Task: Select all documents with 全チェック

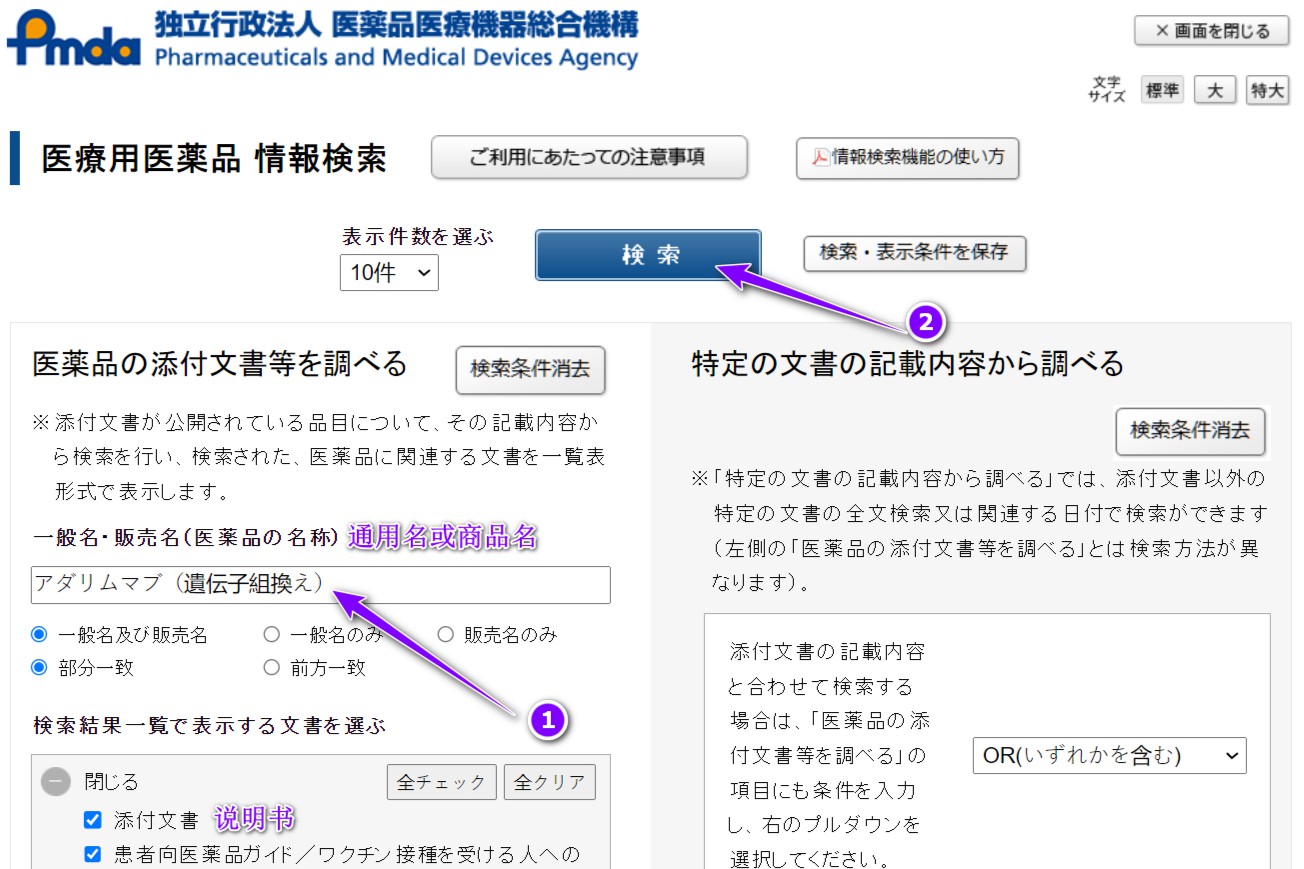Action: coord(442,783)
